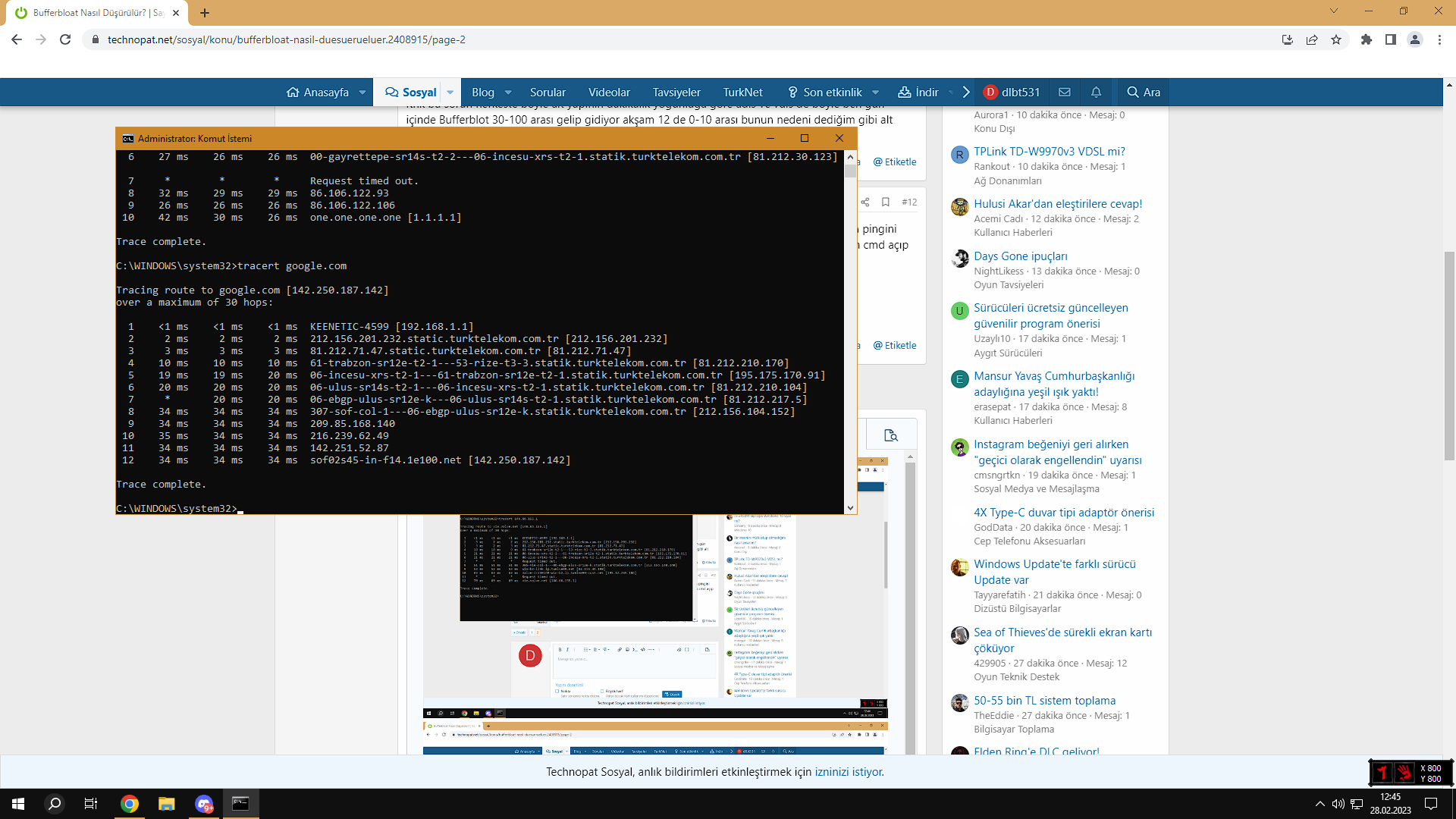Click the Command Prompt vertical scrollbar down arrow

850,508
